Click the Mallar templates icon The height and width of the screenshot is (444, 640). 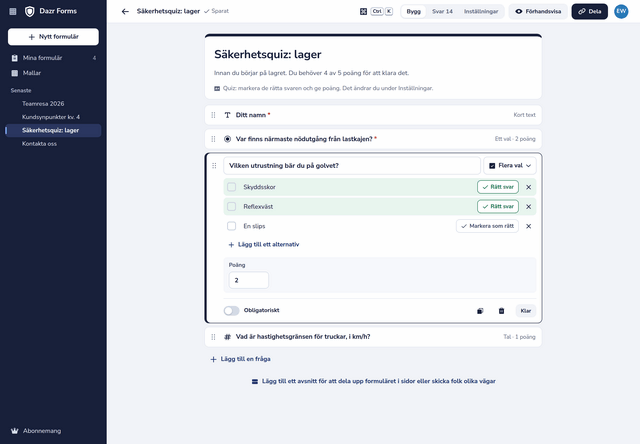click(x=15, y=73)
